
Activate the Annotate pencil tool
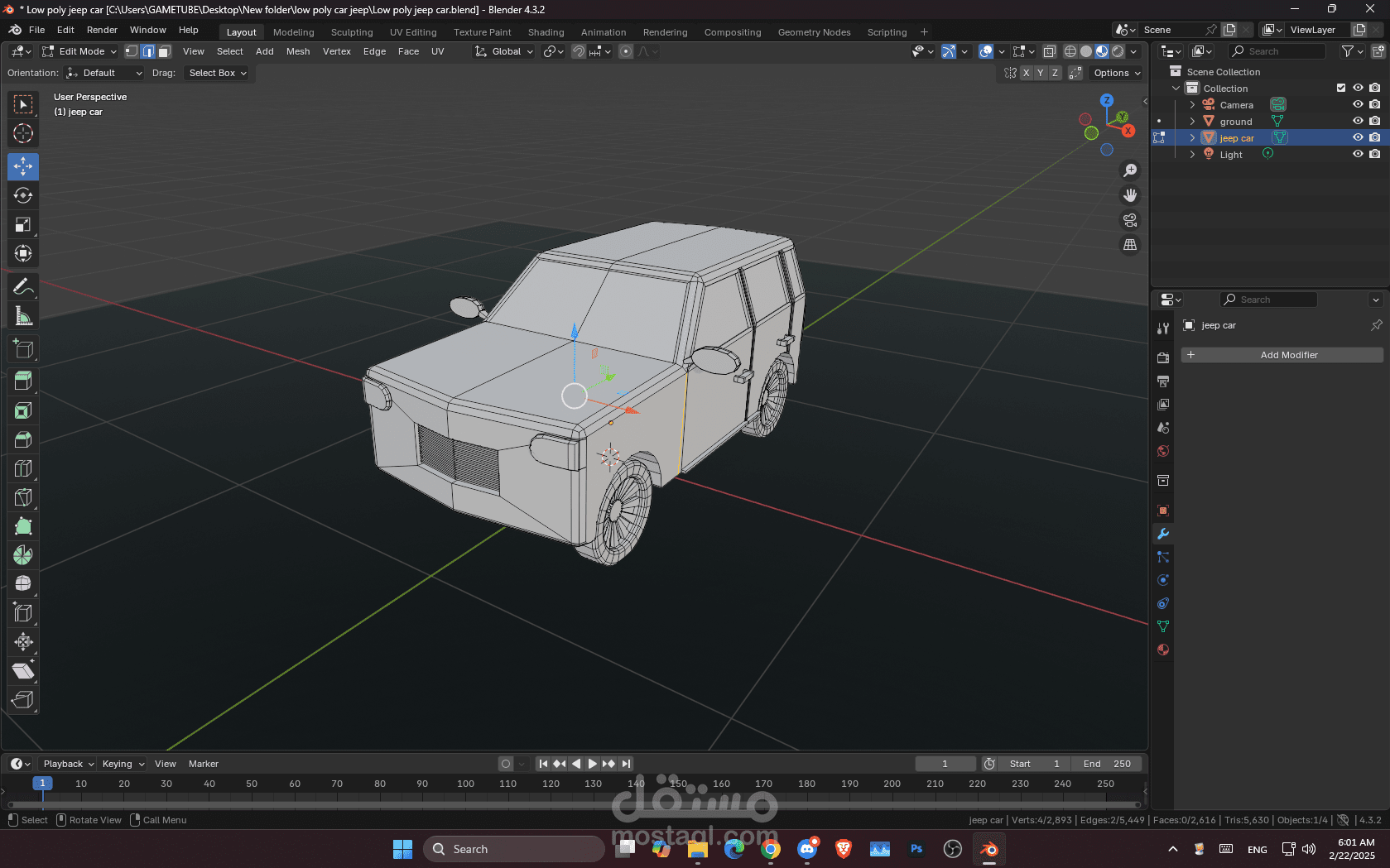pos(23,286)
